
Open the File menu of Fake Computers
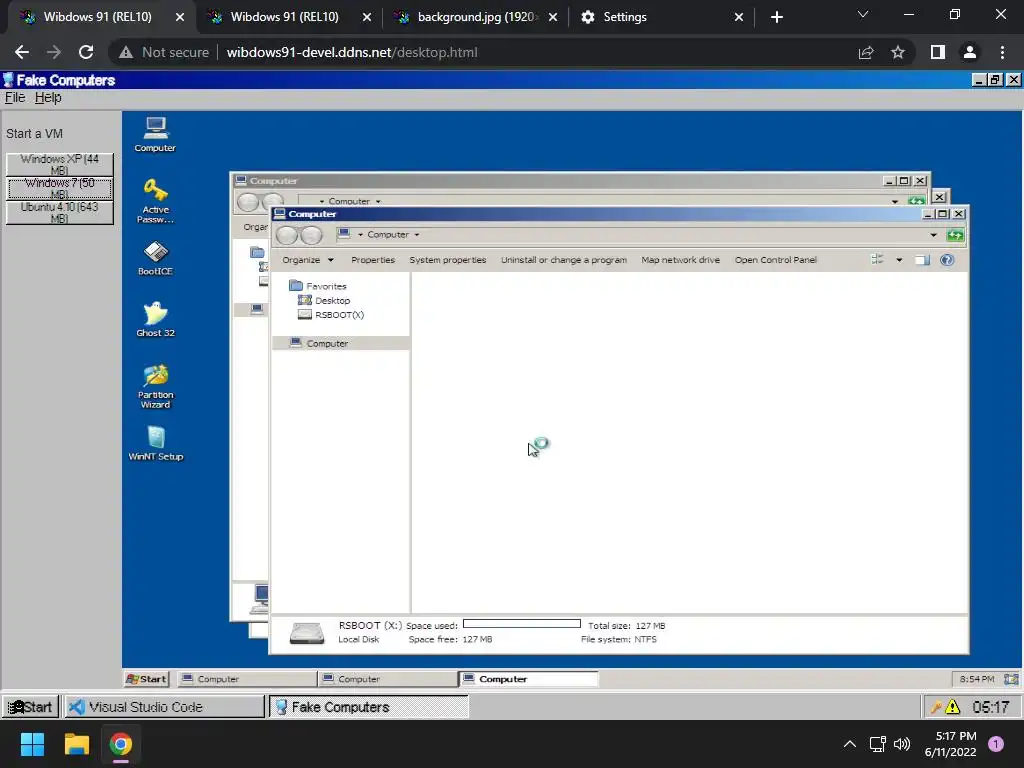(x=14, y=98)
